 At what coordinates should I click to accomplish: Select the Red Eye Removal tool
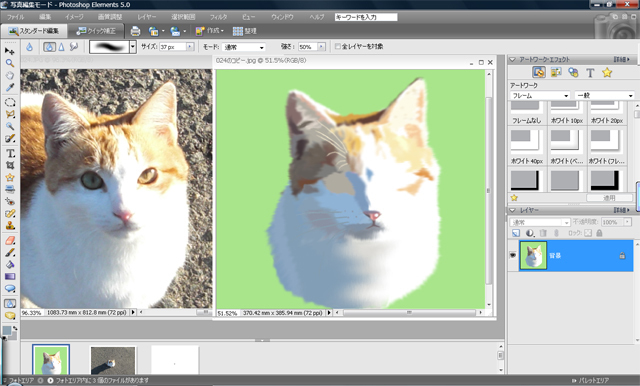(x=10, y=202)
